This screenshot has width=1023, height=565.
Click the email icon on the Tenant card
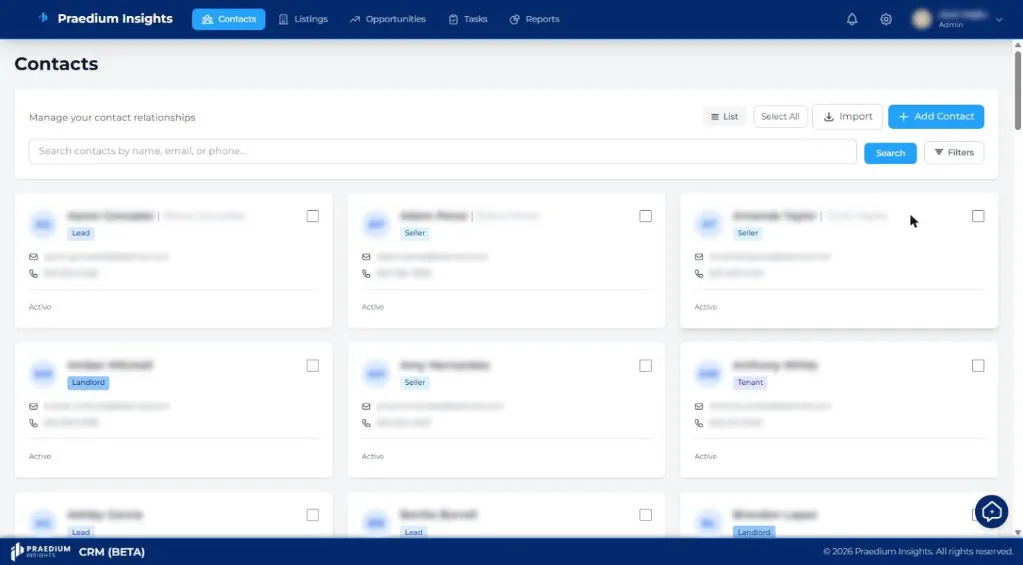(x=699, y=406)
